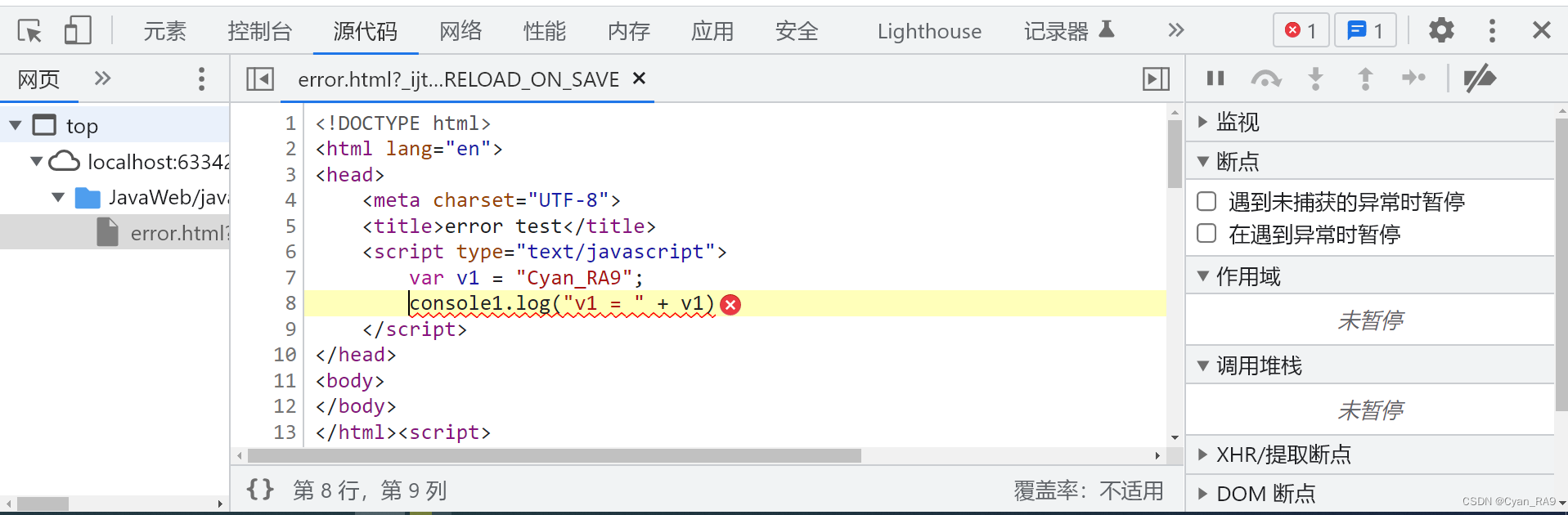Select the inspect element tool
The image size is (1568, 515).
pyautogui.click(x=29, y=29)
